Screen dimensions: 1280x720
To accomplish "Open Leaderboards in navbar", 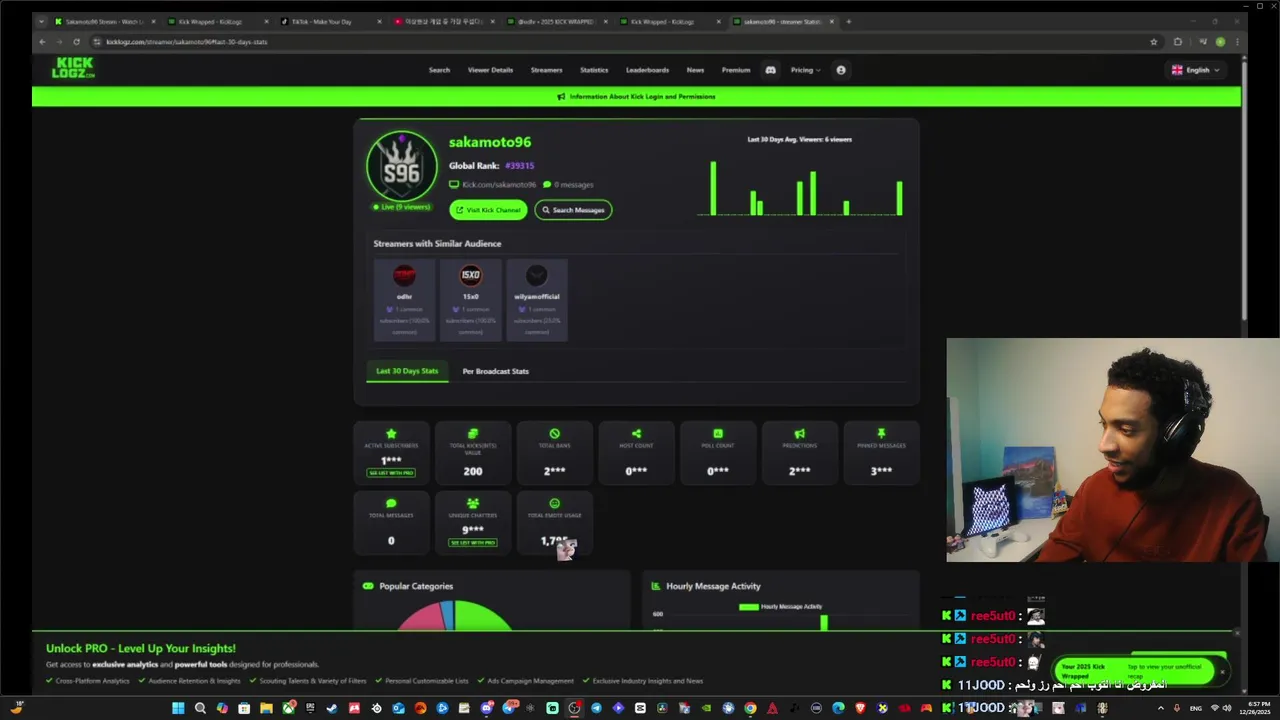I will point(647,70).
